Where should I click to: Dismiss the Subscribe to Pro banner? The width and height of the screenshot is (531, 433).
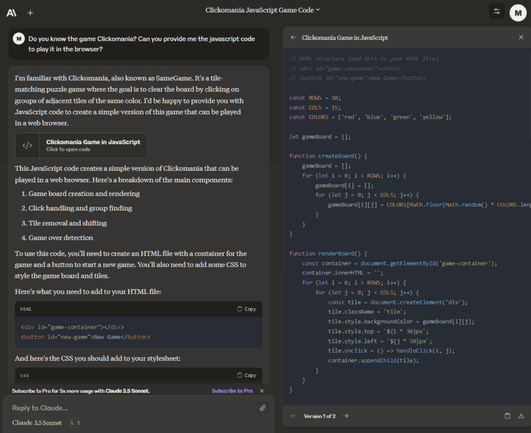click(x=262, y=391)
